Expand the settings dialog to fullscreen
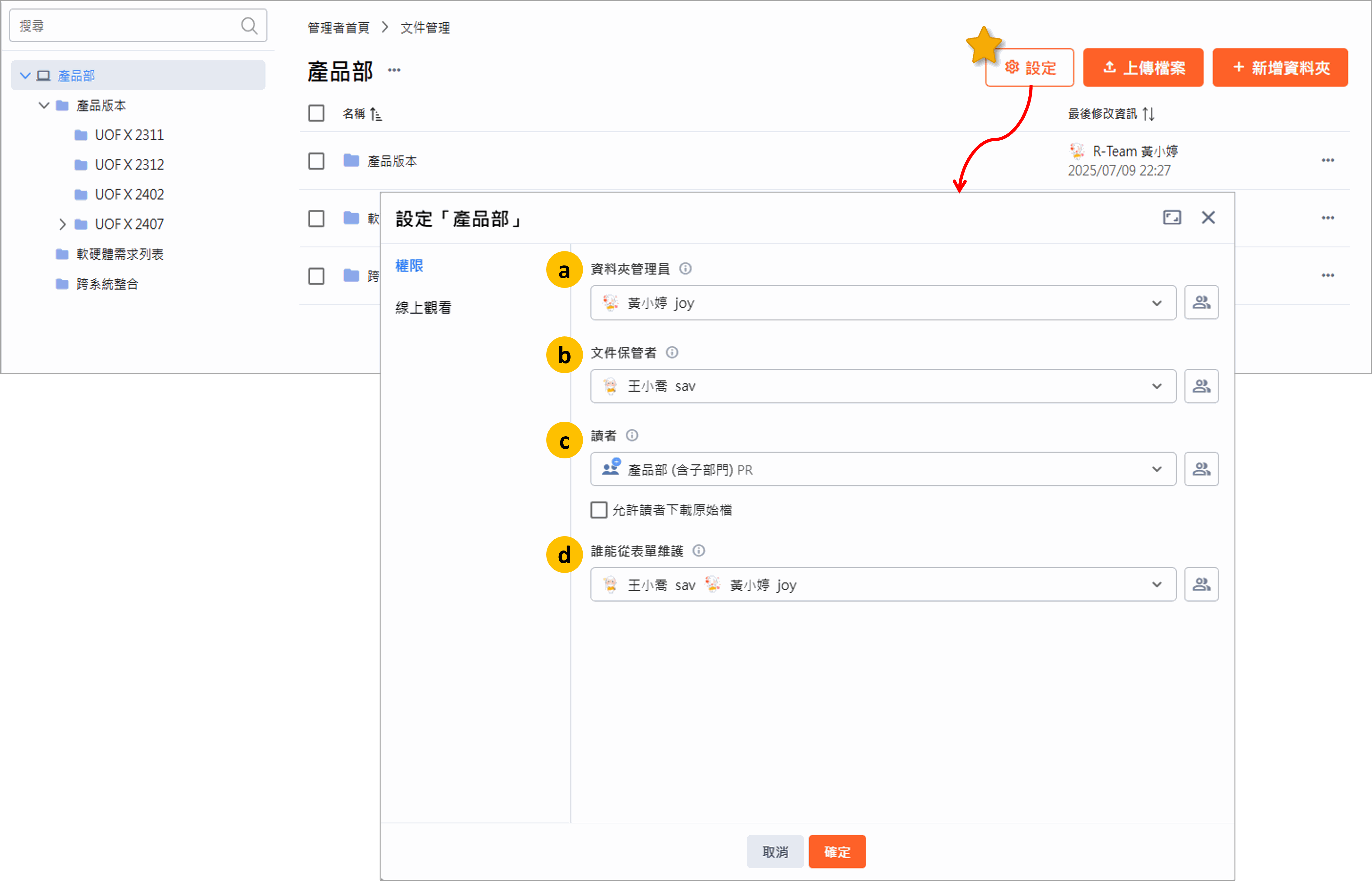Screen dimensions: 1372x881 [1172, 218]
